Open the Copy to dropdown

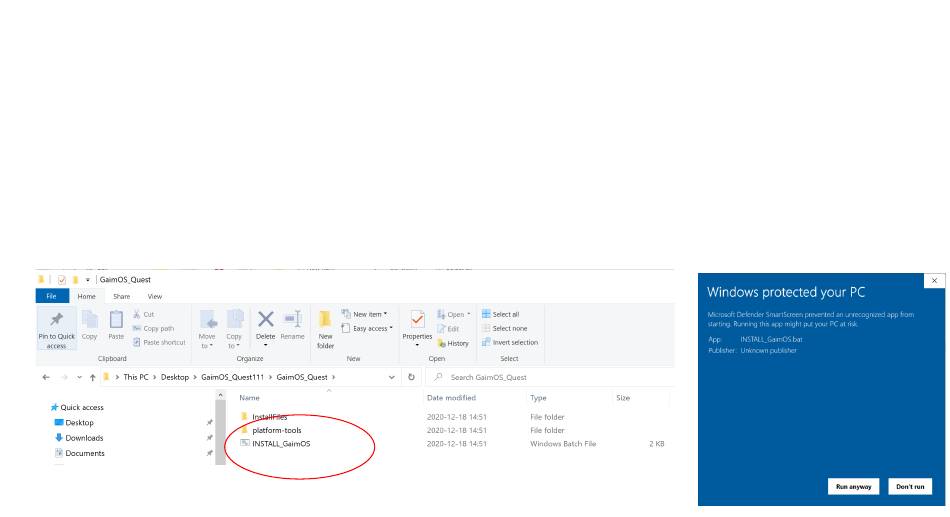[x=234, y=341]
